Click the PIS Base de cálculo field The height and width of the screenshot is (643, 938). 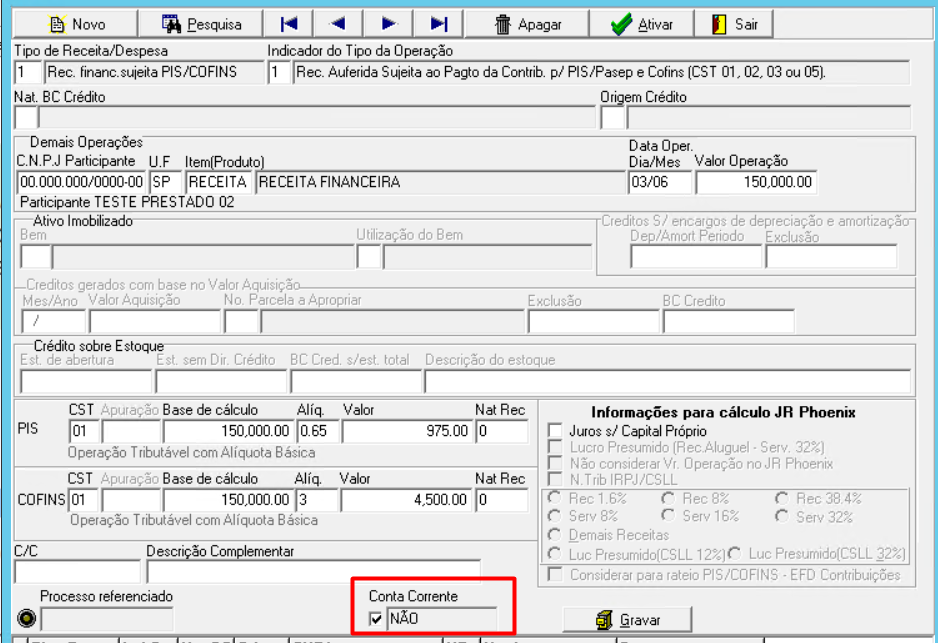tap(228, 431)
